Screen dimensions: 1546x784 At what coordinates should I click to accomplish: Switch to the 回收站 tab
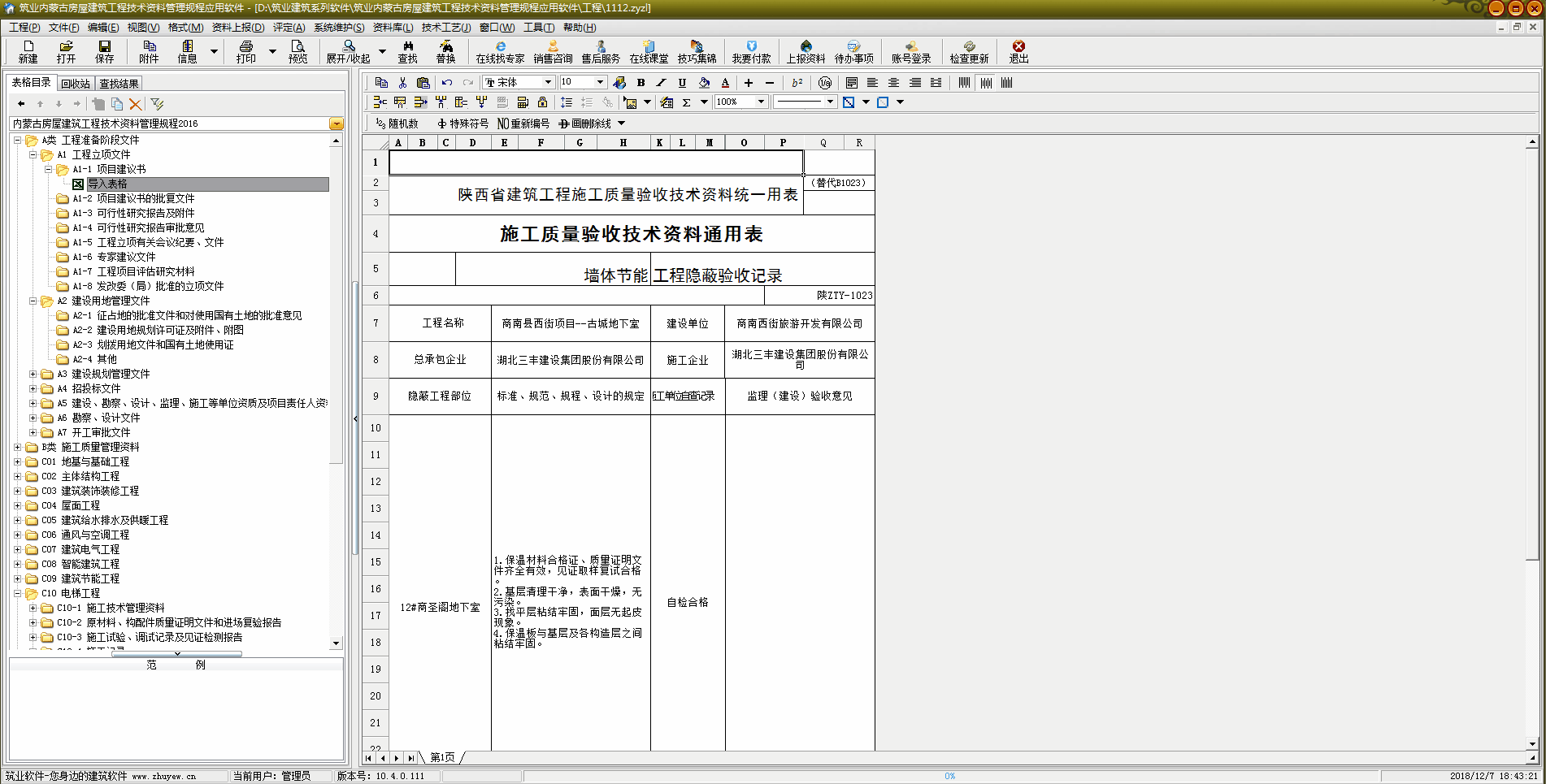point(76,84)
